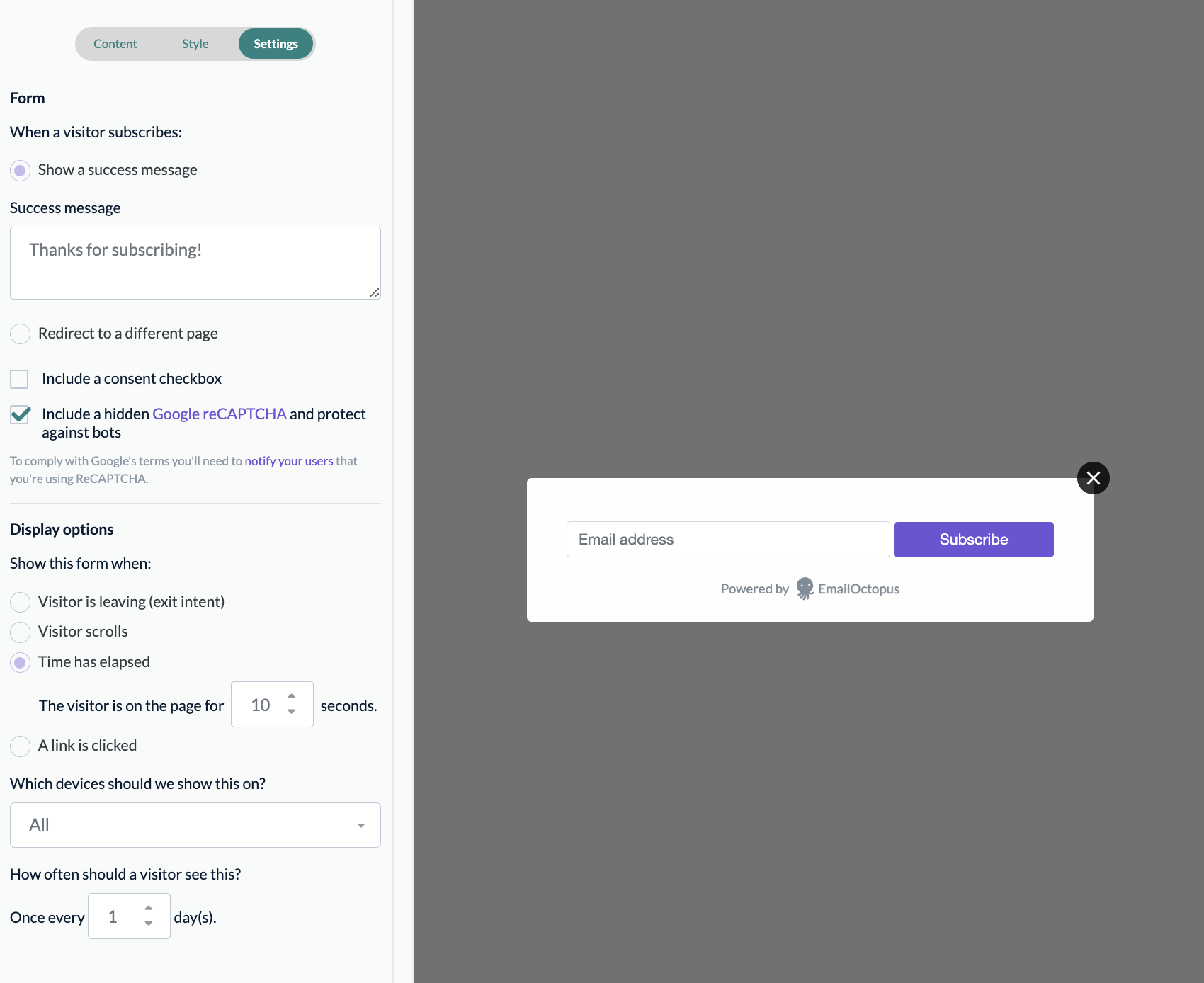
Task: Pick A link is clicked trigger
Action: point(20,746)
